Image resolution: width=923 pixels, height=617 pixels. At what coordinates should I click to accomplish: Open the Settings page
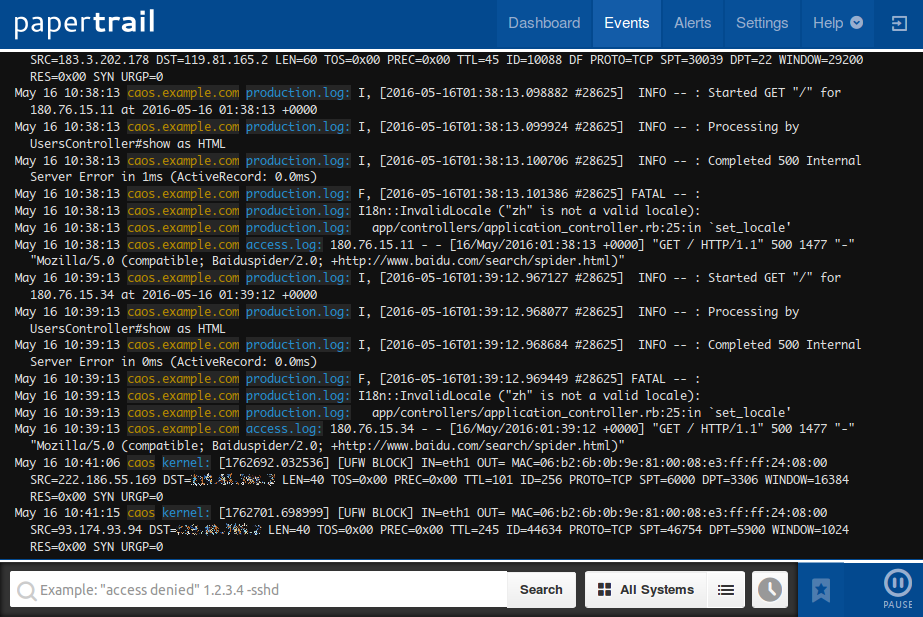point(762,23)
